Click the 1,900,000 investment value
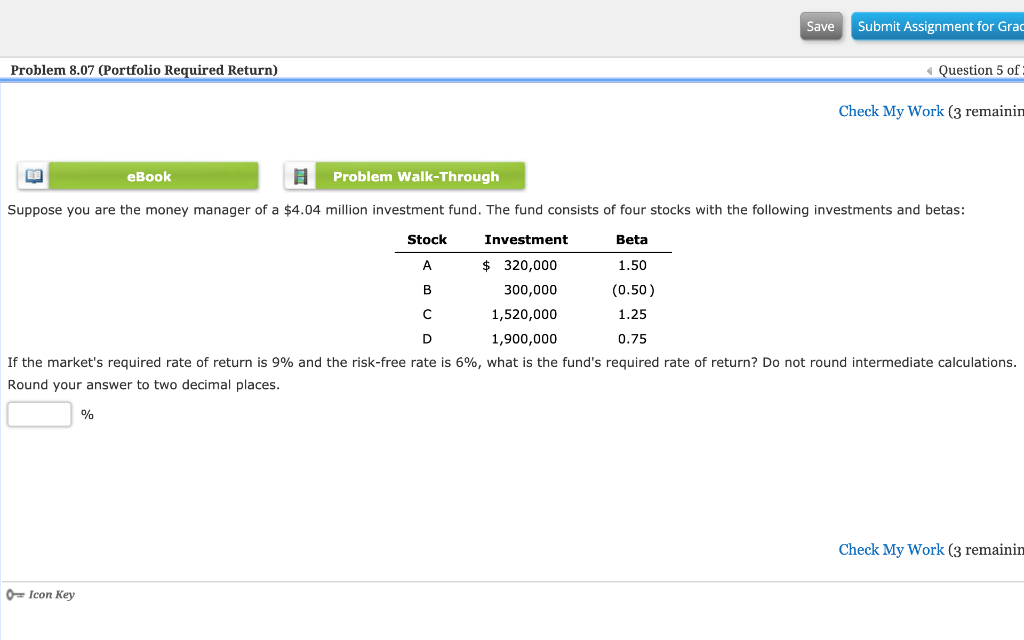Viewport: 1024px width, 640px height. (x=524, y=339)
